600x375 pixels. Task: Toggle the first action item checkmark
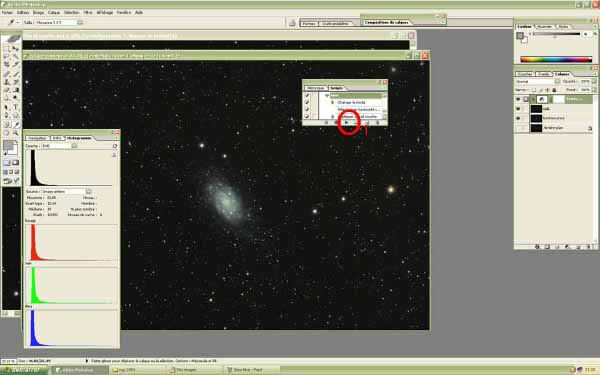307,95
